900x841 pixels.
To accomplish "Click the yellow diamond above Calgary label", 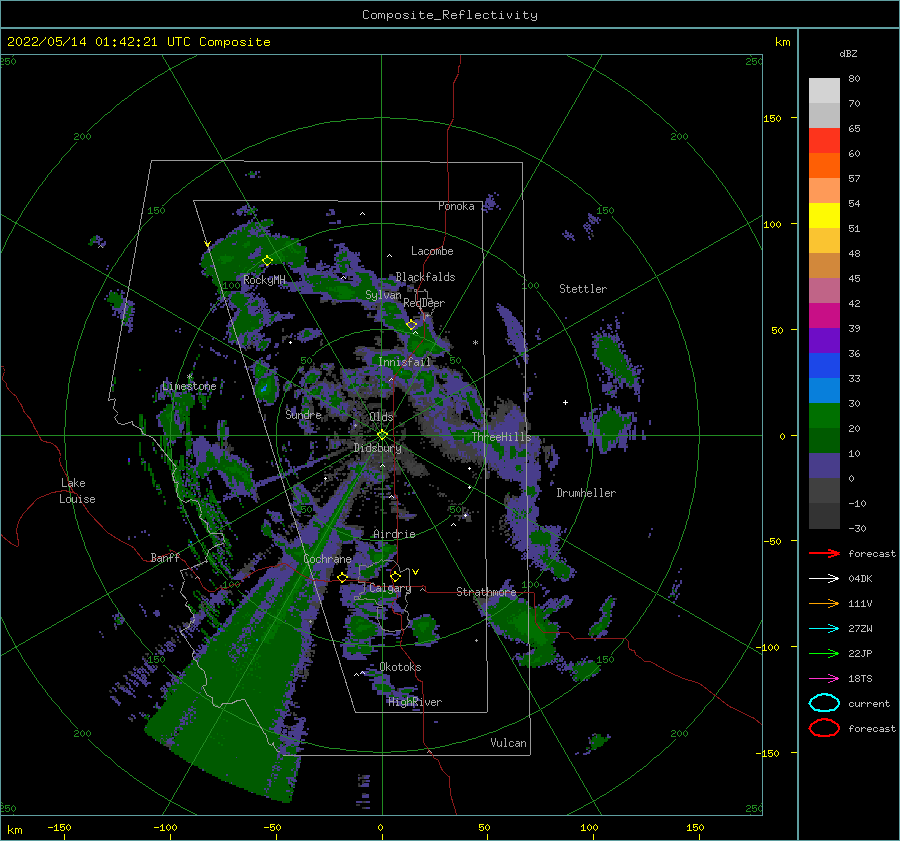I will (395, 576).
